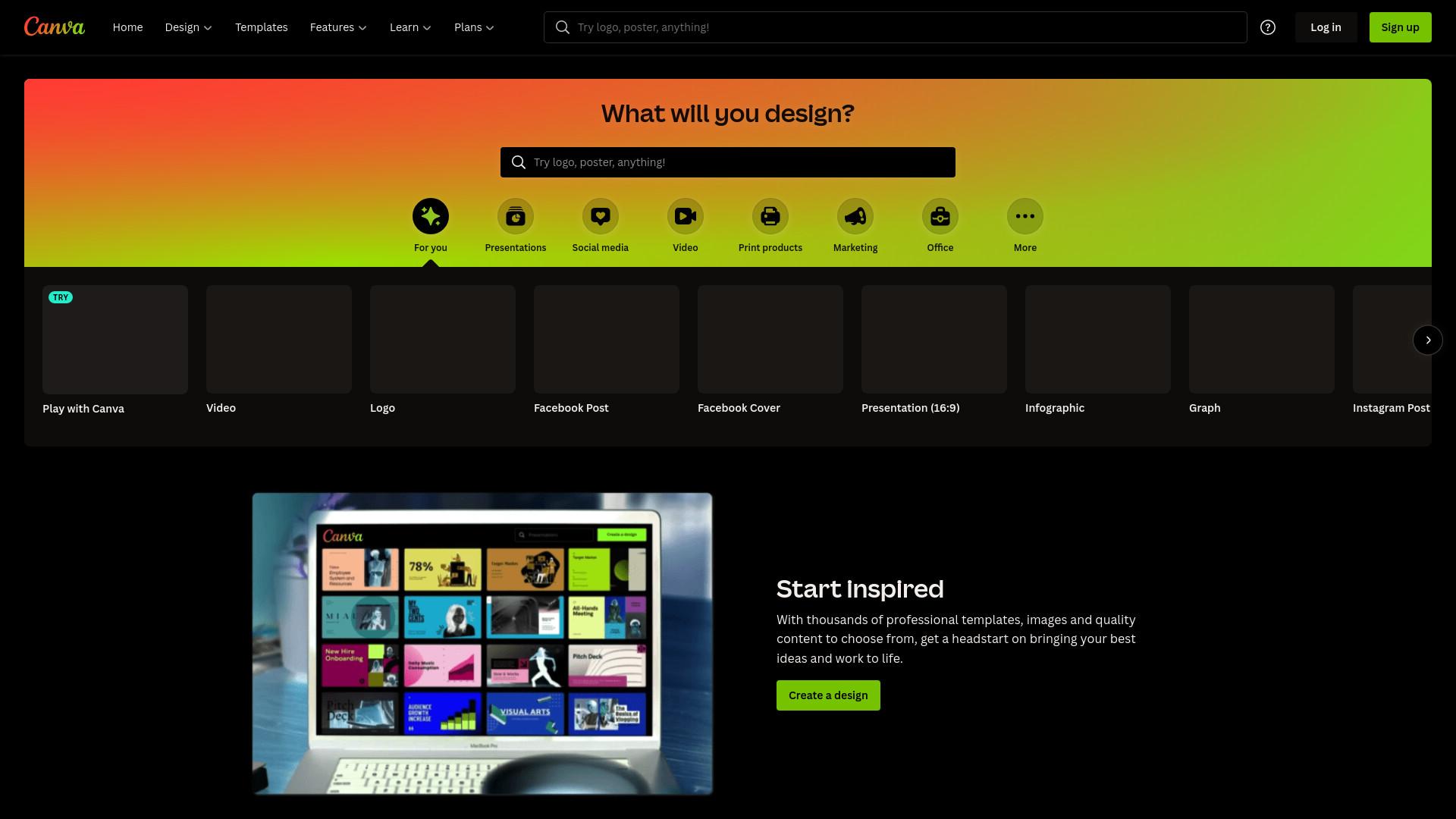1456x819 pixels.
Task: Open the Help question mark icon
Action: click(x=1268, y=27)
